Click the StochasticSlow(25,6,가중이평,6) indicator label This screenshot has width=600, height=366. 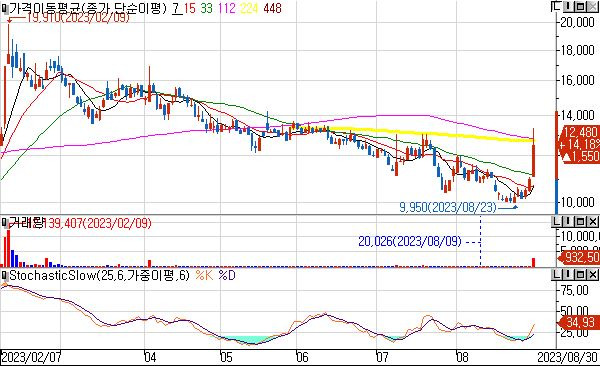(x=99, y=276)
